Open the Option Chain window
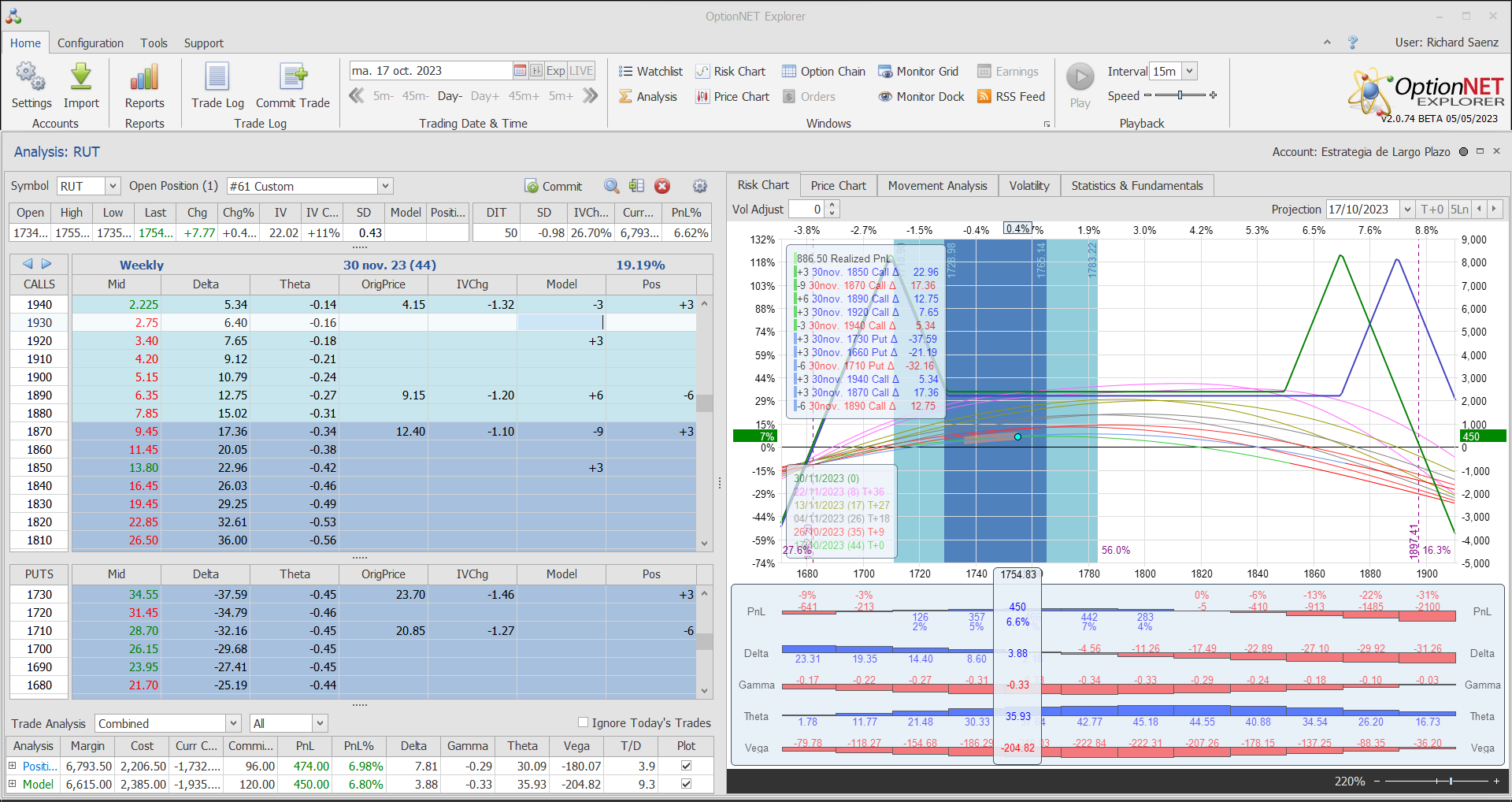The height and width of the screenshot is (802, 1512). coord(824,72)
